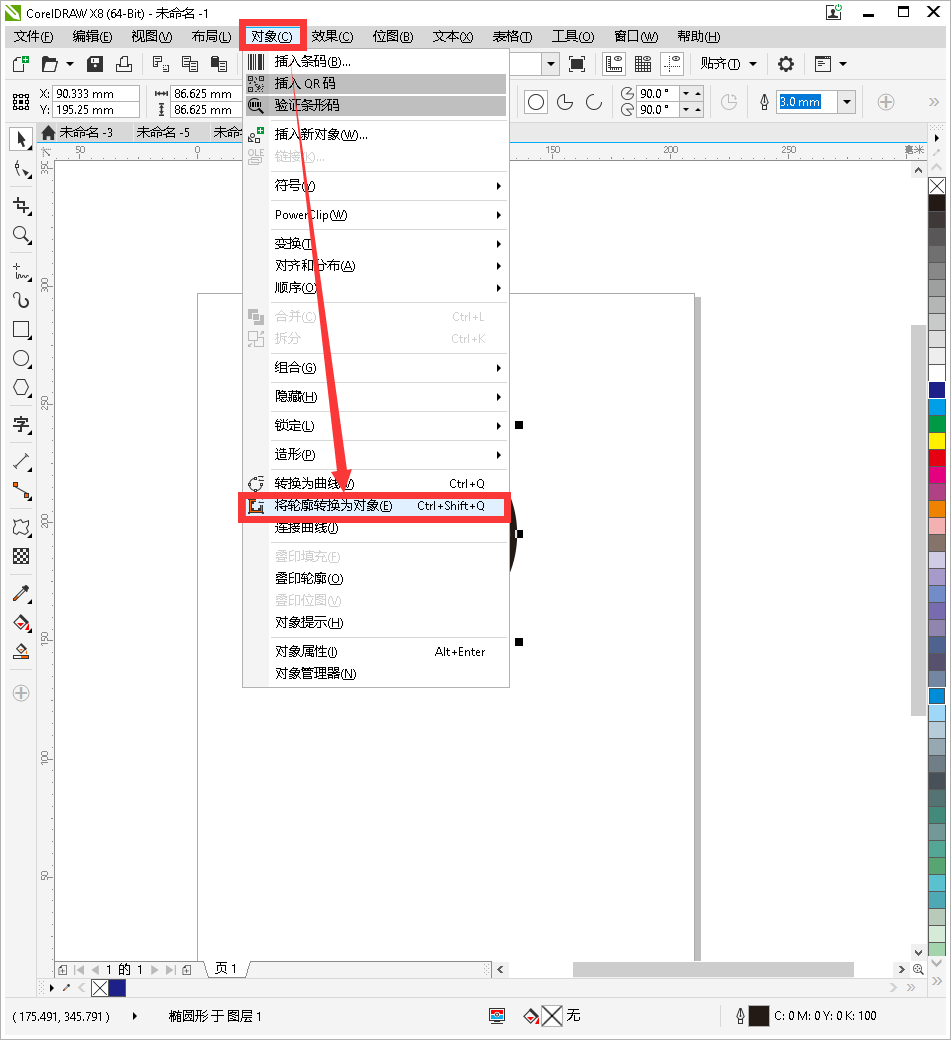
Task: Click the New document icon
Action: (x=21, y=64)
